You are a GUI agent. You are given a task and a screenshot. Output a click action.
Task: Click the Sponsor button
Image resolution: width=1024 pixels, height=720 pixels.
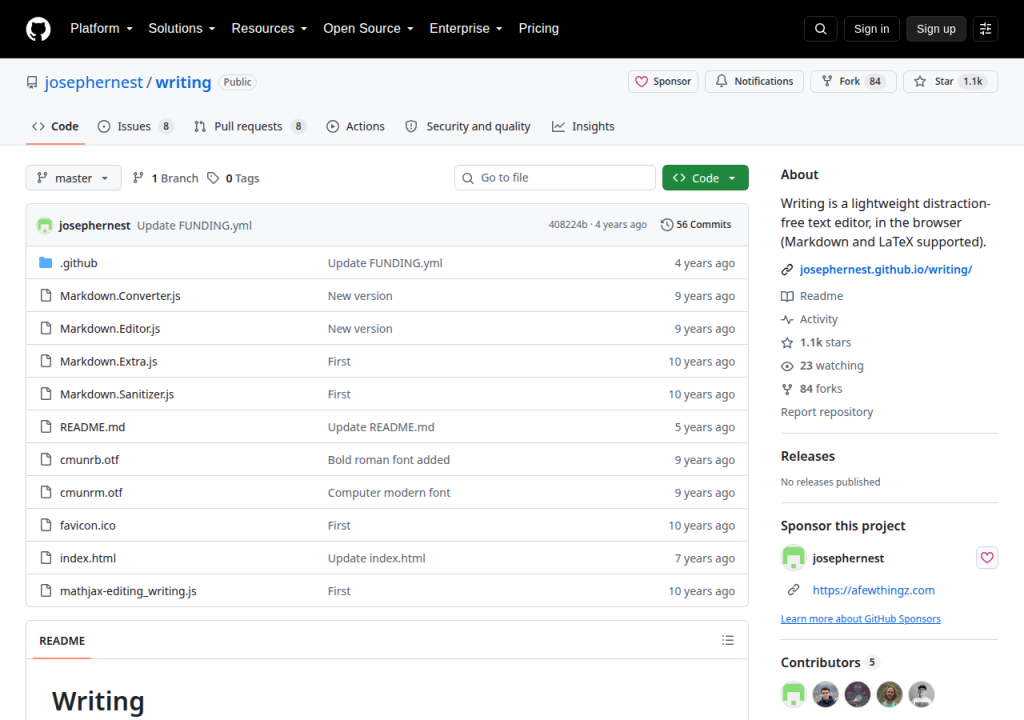point(663,82)
